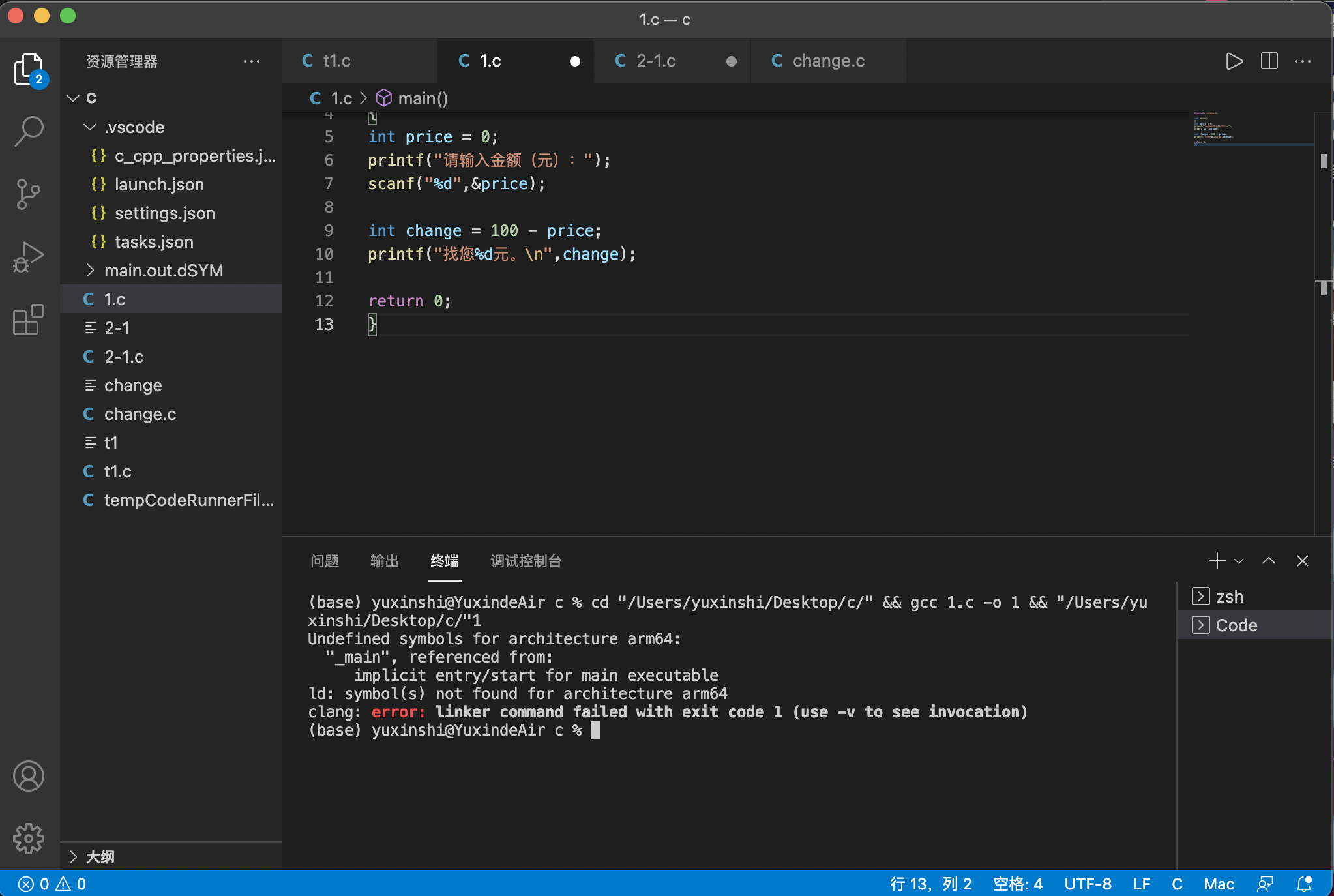Click line number 9 in the gutter
Viewport: 1334px width, 896px height.
pos(329,230)
